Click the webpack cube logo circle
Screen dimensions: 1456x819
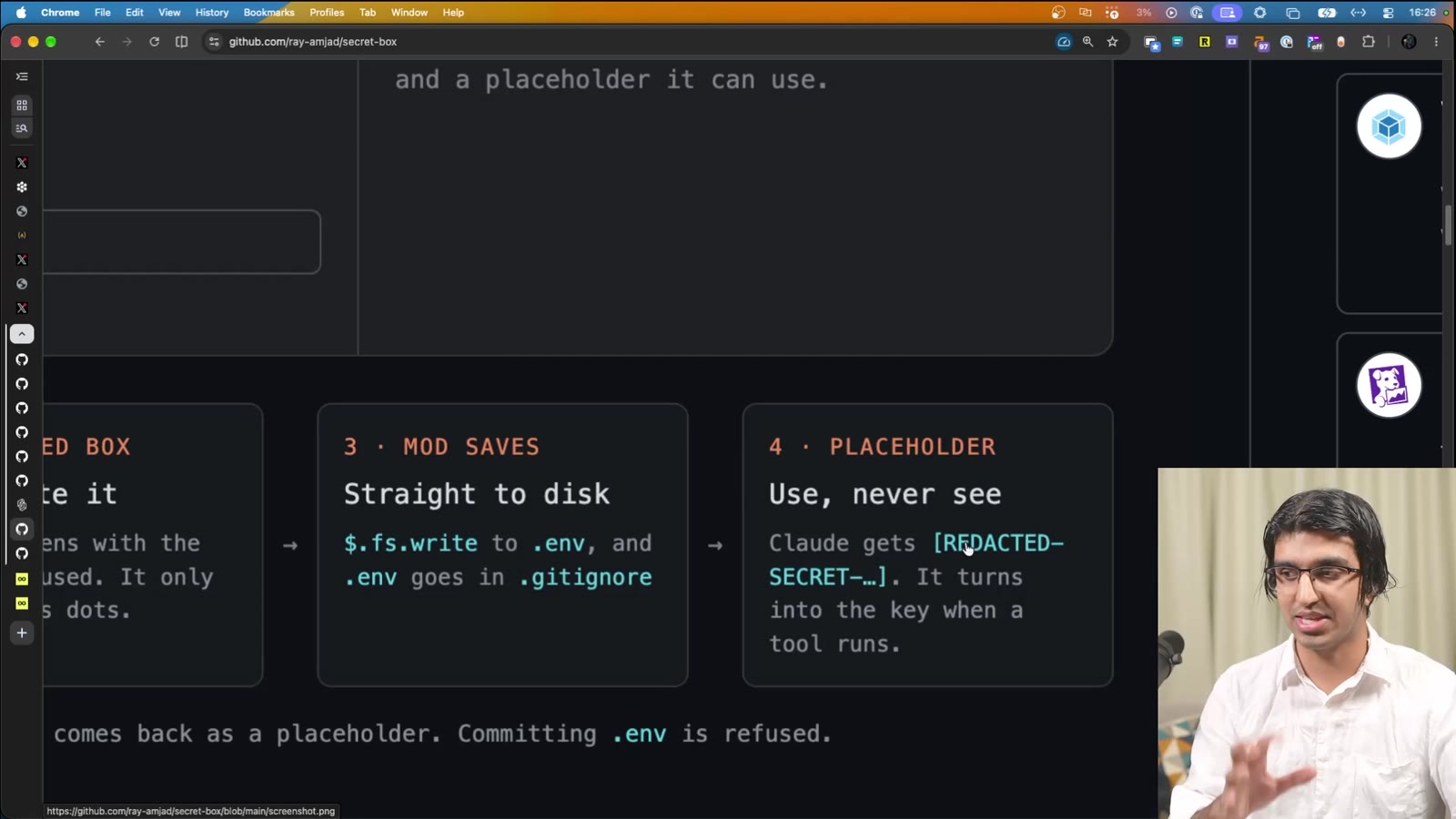[1389, 126]
